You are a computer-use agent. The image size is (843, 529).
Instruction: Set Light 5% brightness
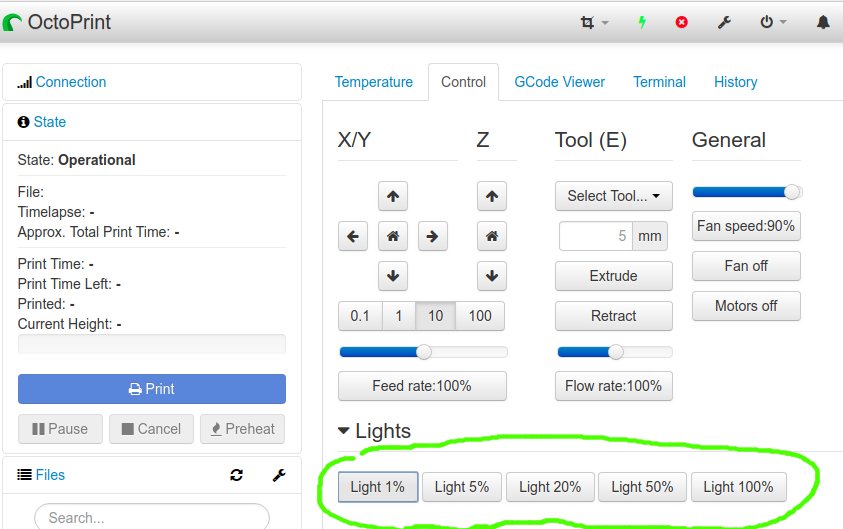click(x=462, y=487)
